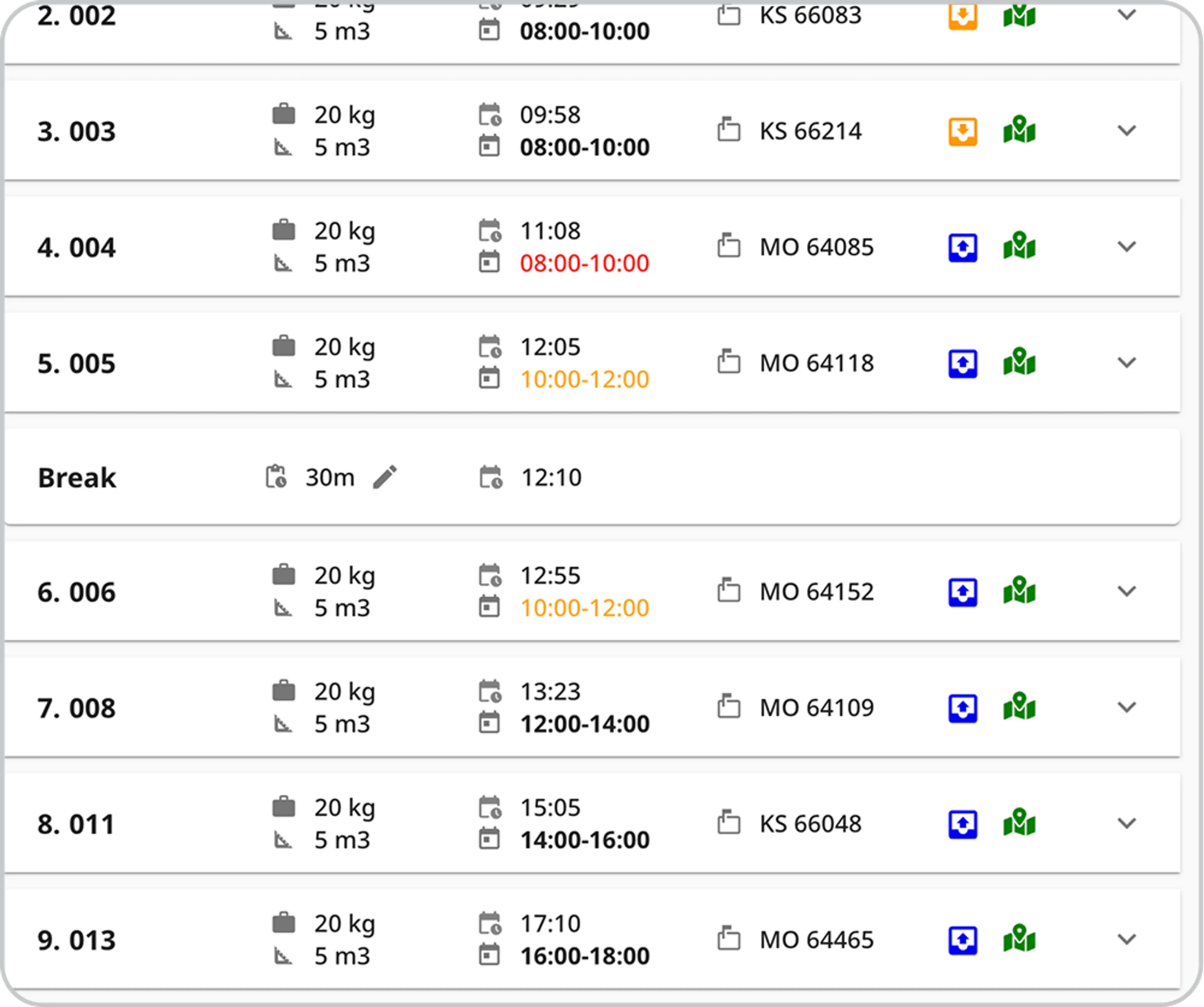Expand details for stop 7. 008
The image size is (1204, 1007).
point(1127,707)
